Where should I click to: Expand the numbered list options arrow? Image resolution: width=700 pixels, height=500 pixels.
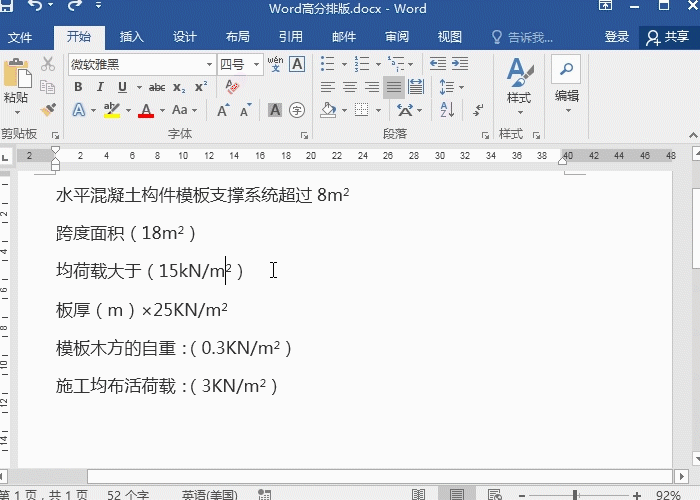378,64
